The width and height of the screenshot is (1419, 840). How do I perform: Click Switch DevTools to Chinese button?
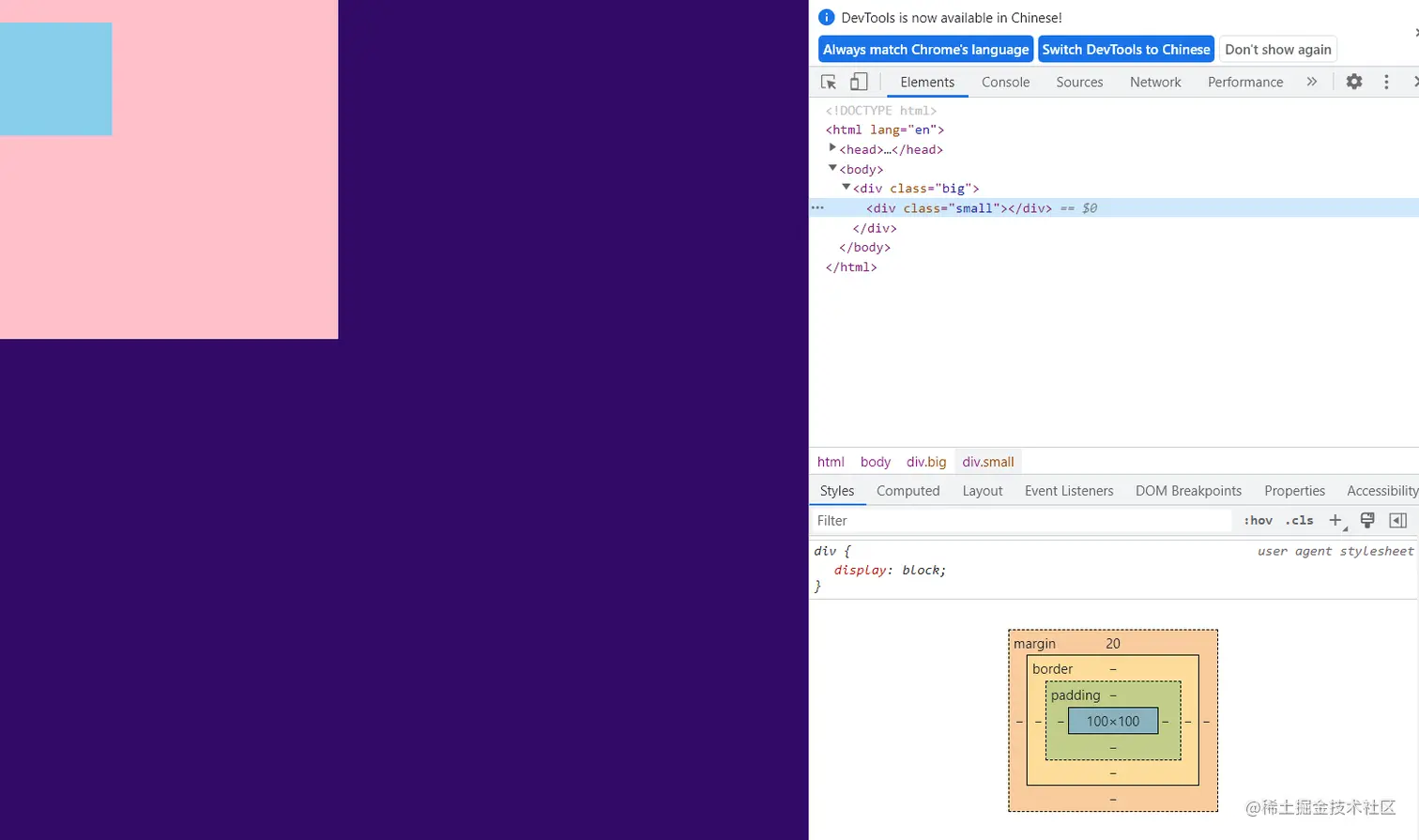tap(1126, 49)
